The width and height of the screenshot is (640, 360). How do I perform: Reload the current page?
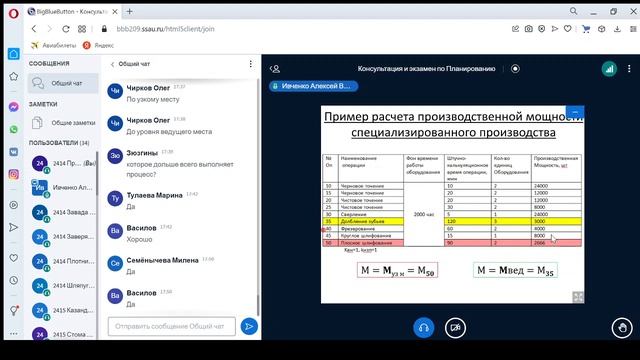[x=66, y=29]
